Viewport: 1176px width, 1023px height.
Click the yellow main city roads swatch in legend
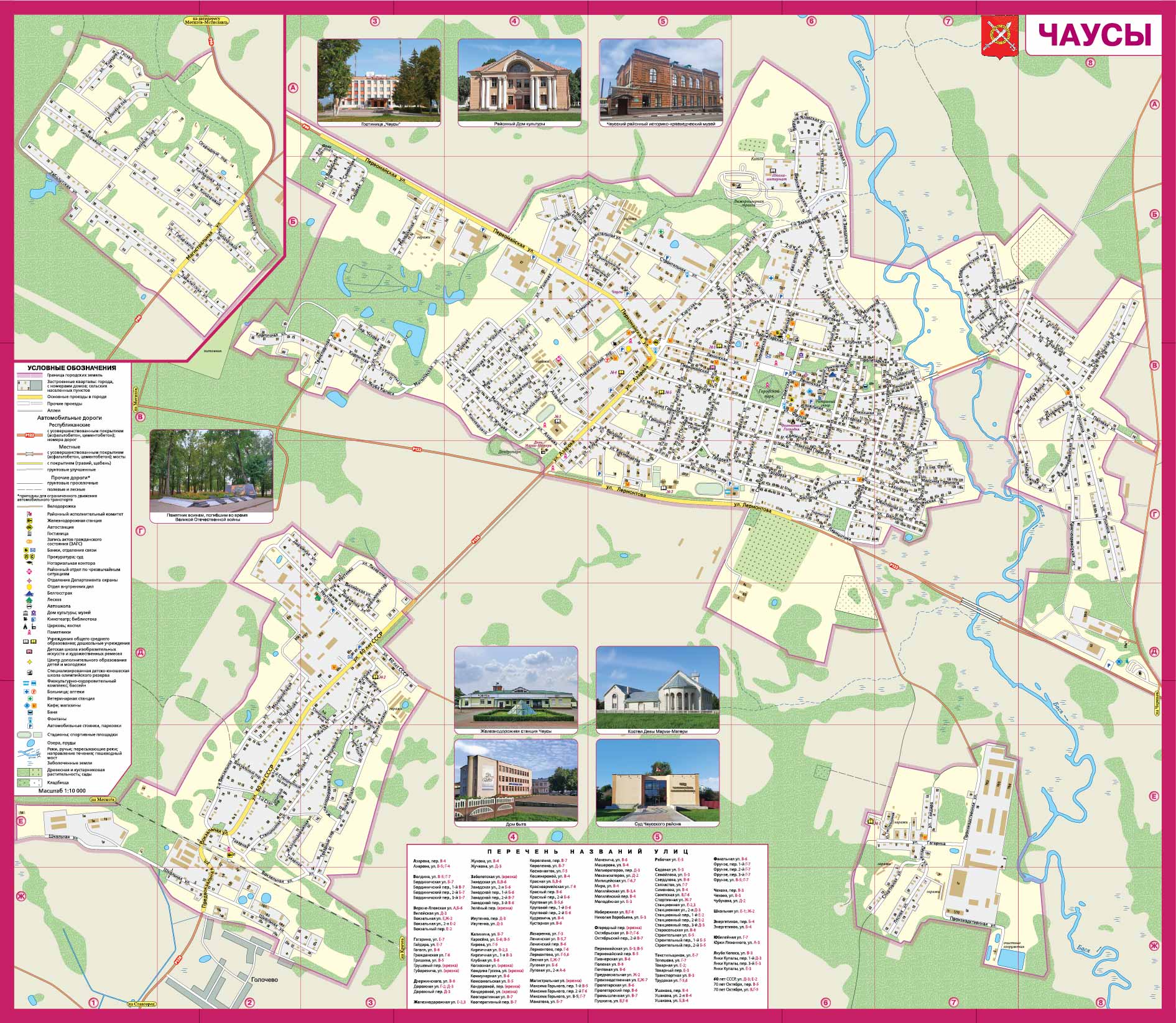(30, 397)
